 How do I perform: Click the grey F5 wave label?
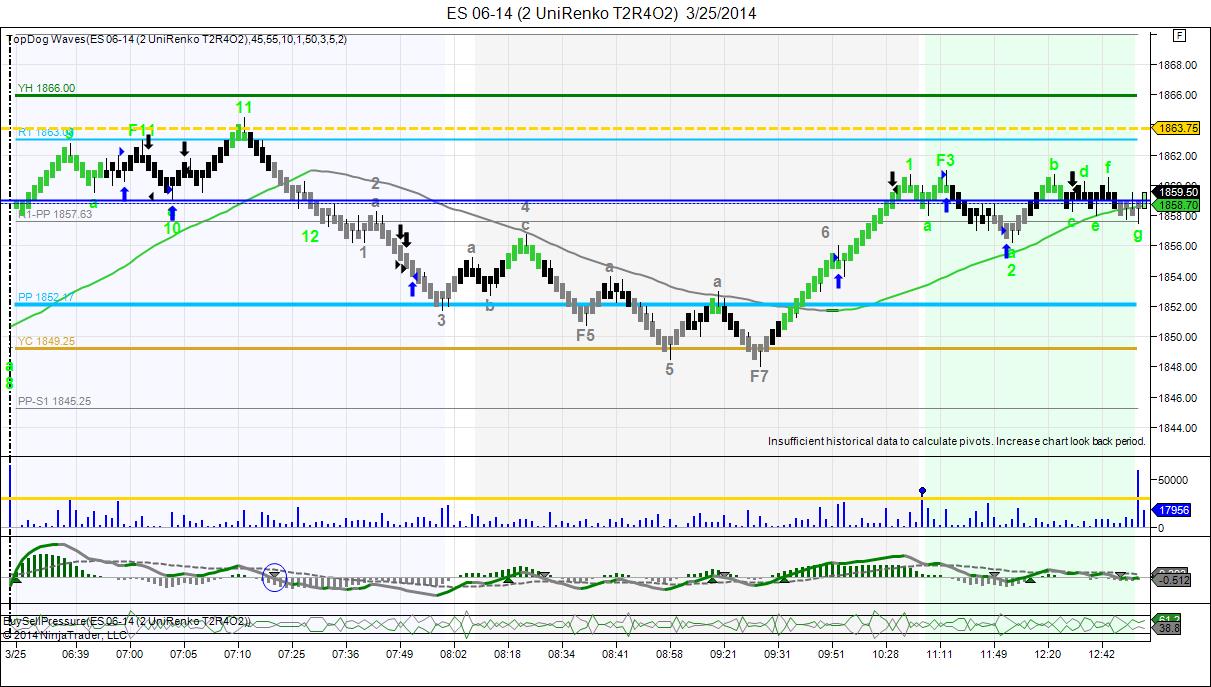586,335
